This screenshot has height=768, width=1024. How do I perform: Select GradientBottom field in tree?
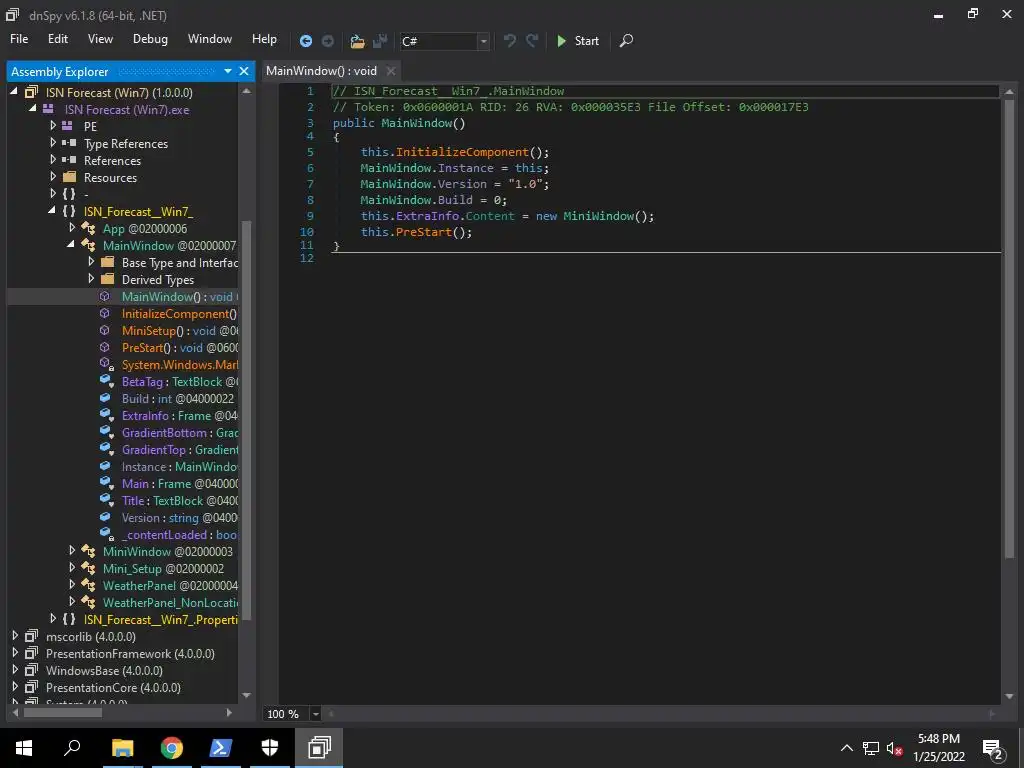coord(180,432)
